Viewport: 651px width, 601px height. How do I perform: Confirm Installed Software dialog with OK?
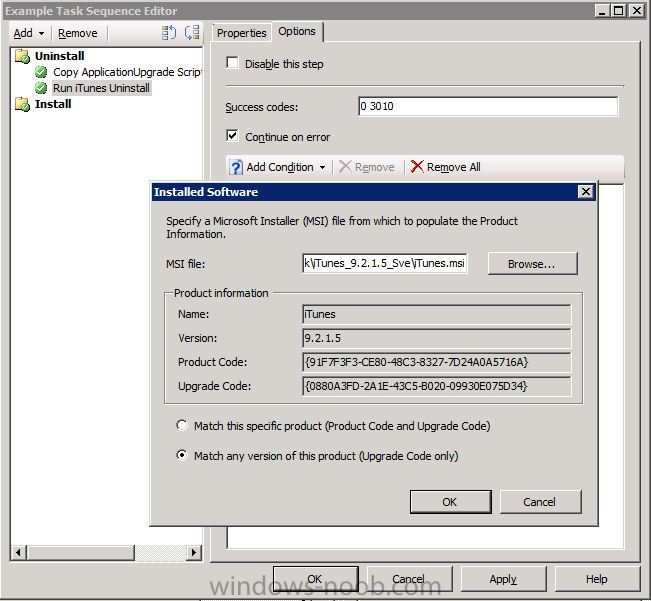click(450, 502)
